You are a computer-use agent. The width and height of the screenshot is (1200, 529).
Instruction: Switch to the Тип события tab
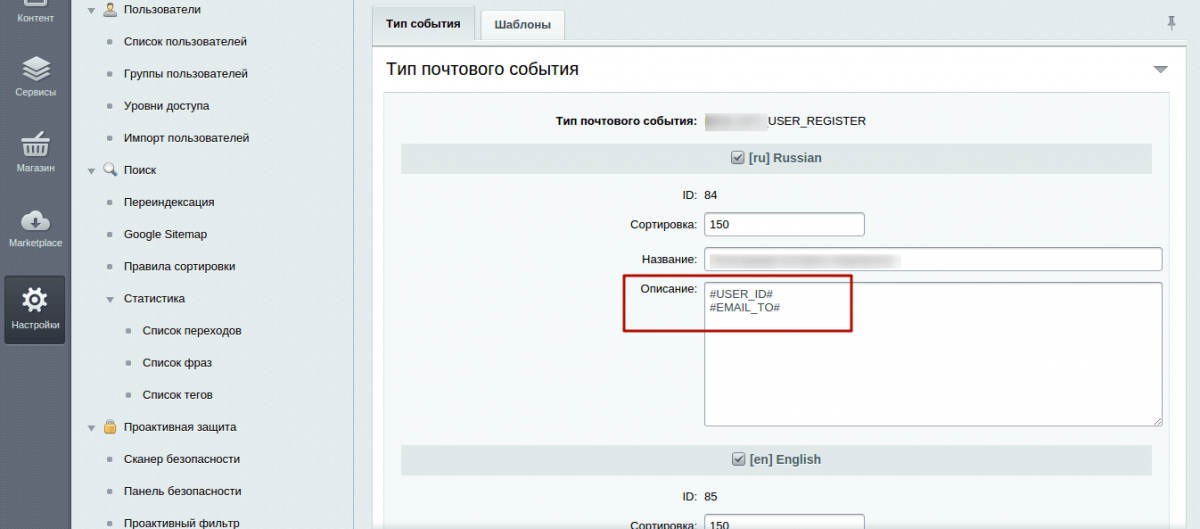tap(423, 23)
